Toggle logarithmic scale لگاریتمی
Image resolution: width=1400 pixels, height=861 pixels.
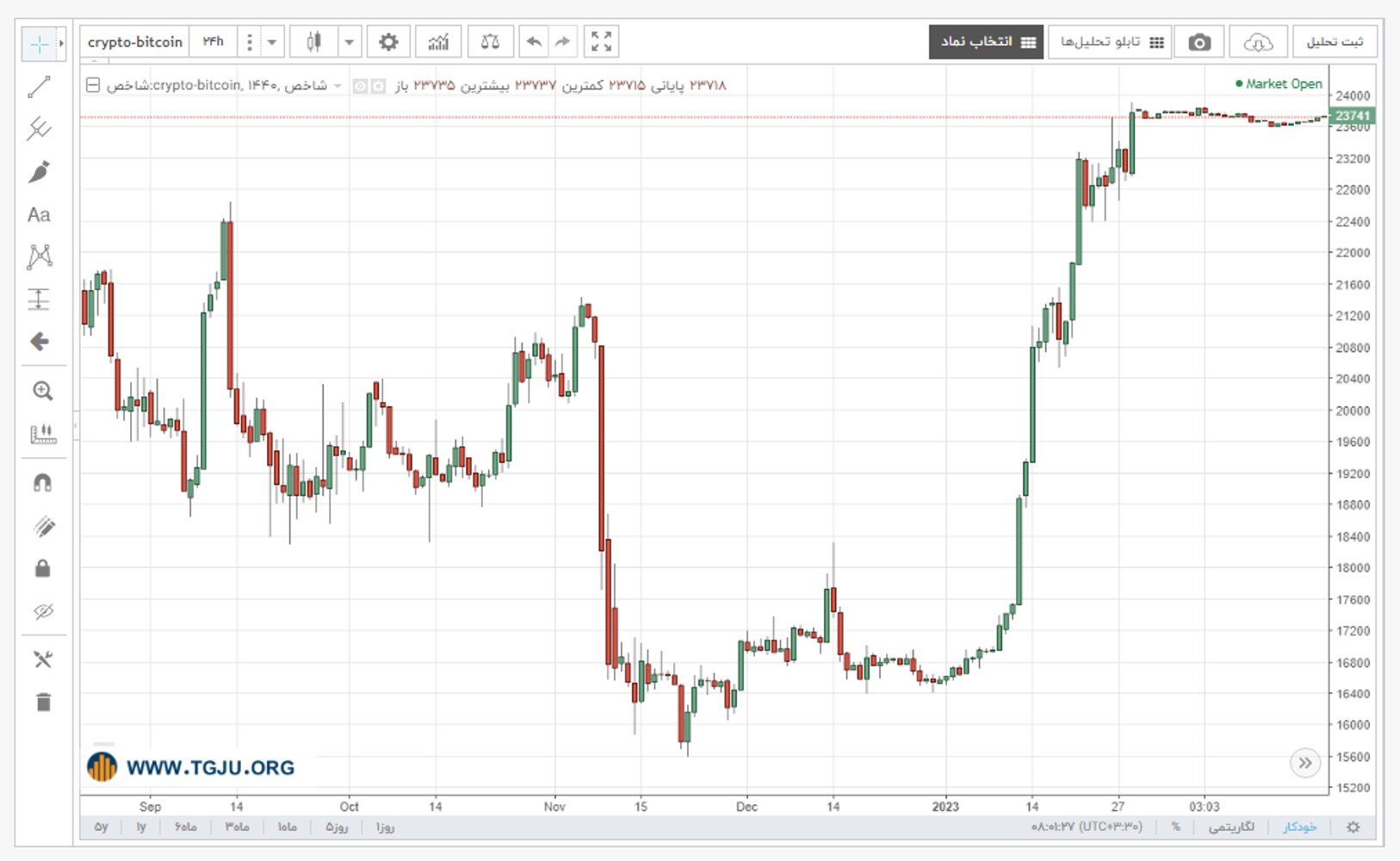pos(1231,827)
